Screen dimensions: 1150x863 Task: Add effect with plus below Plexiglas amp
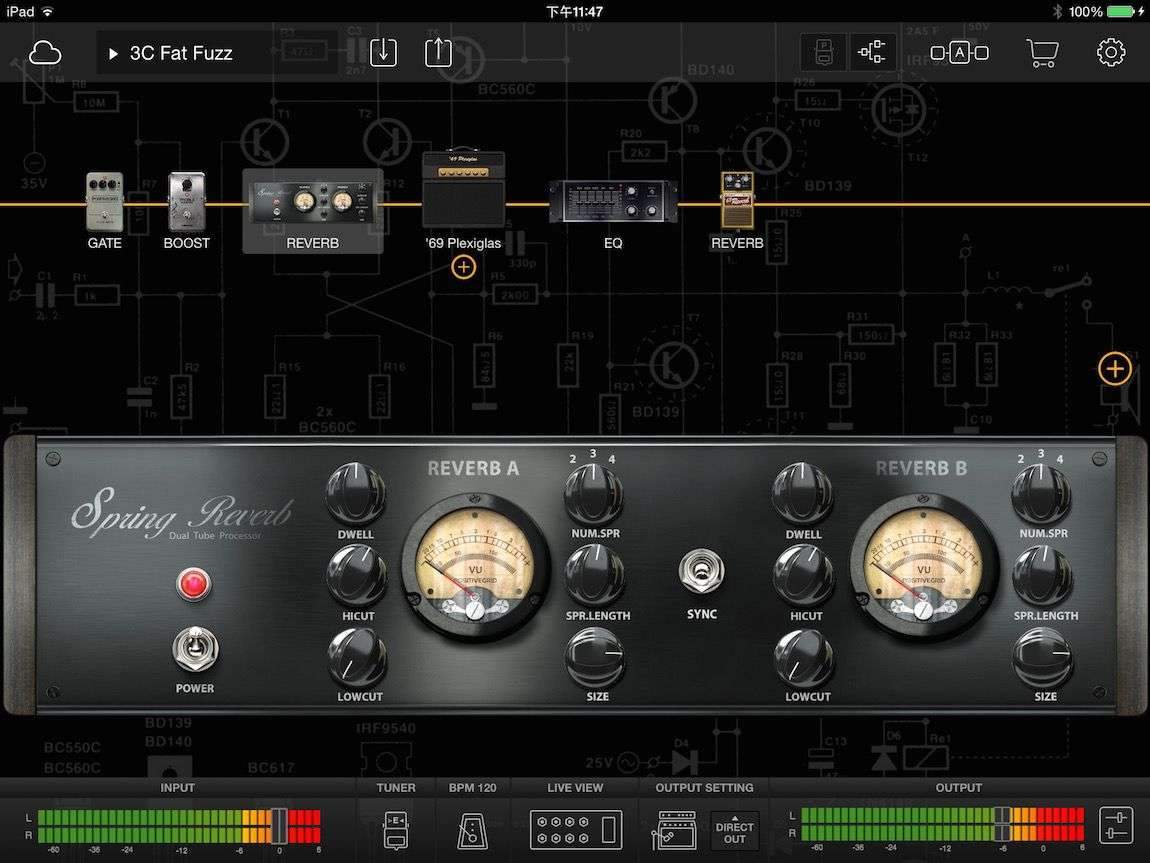tap(463, 267)
